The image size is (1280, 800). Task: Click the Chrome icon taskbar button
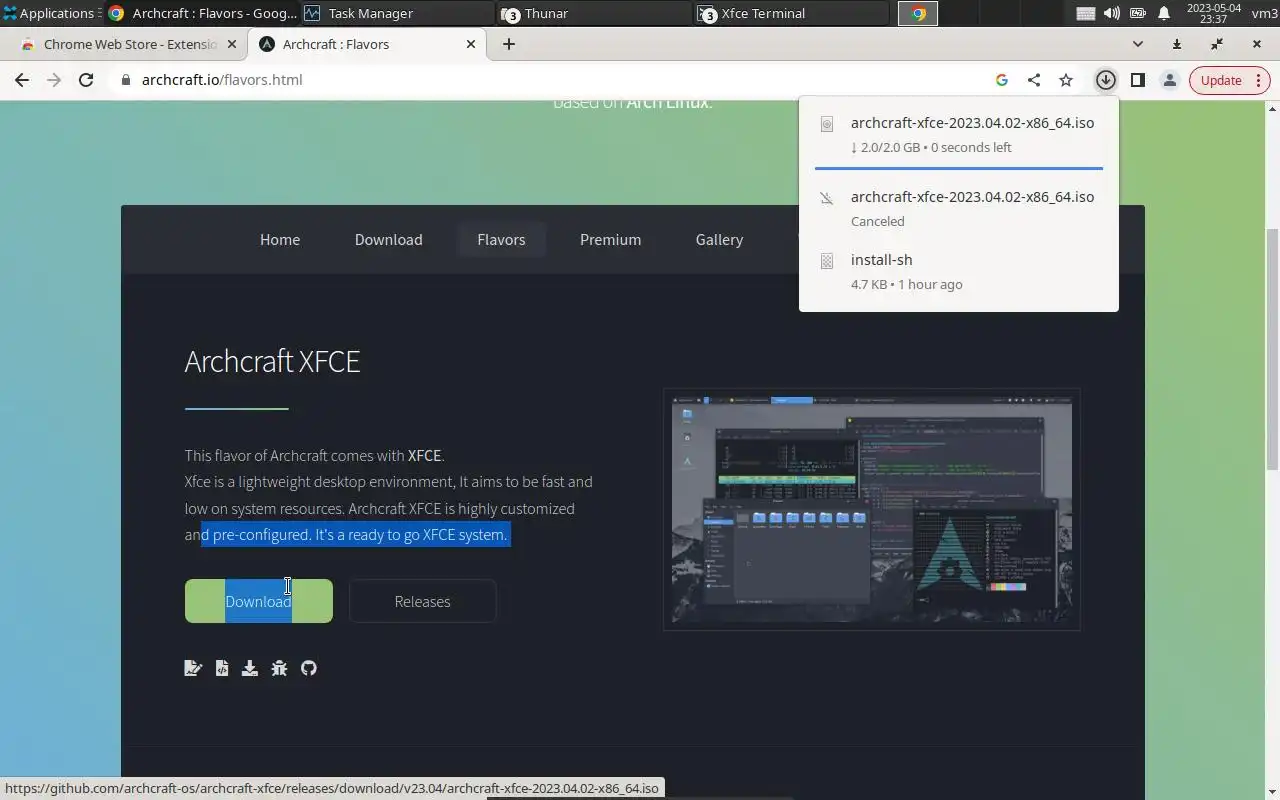[x=918, y=13]
